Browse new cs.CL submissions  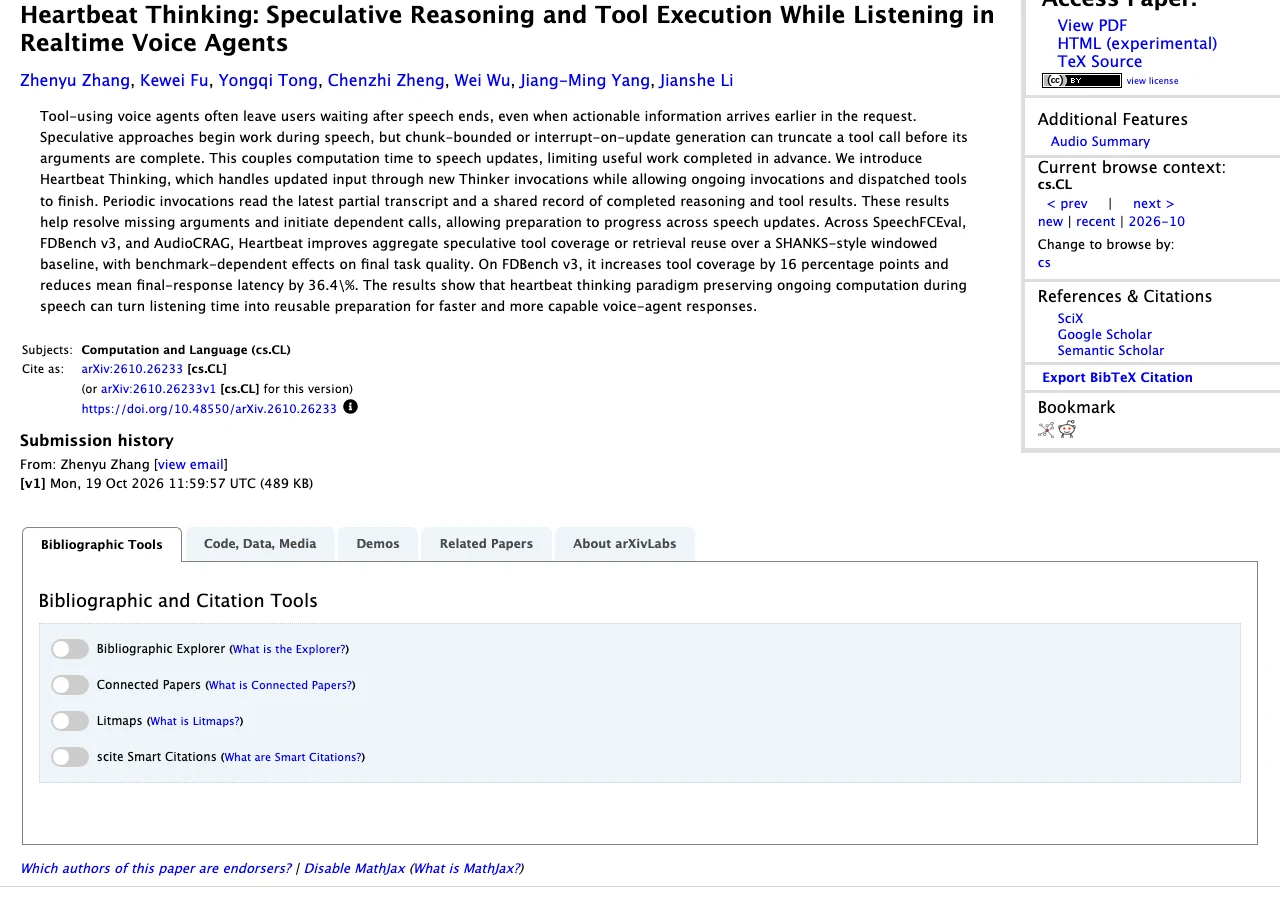click(1050, 222)
